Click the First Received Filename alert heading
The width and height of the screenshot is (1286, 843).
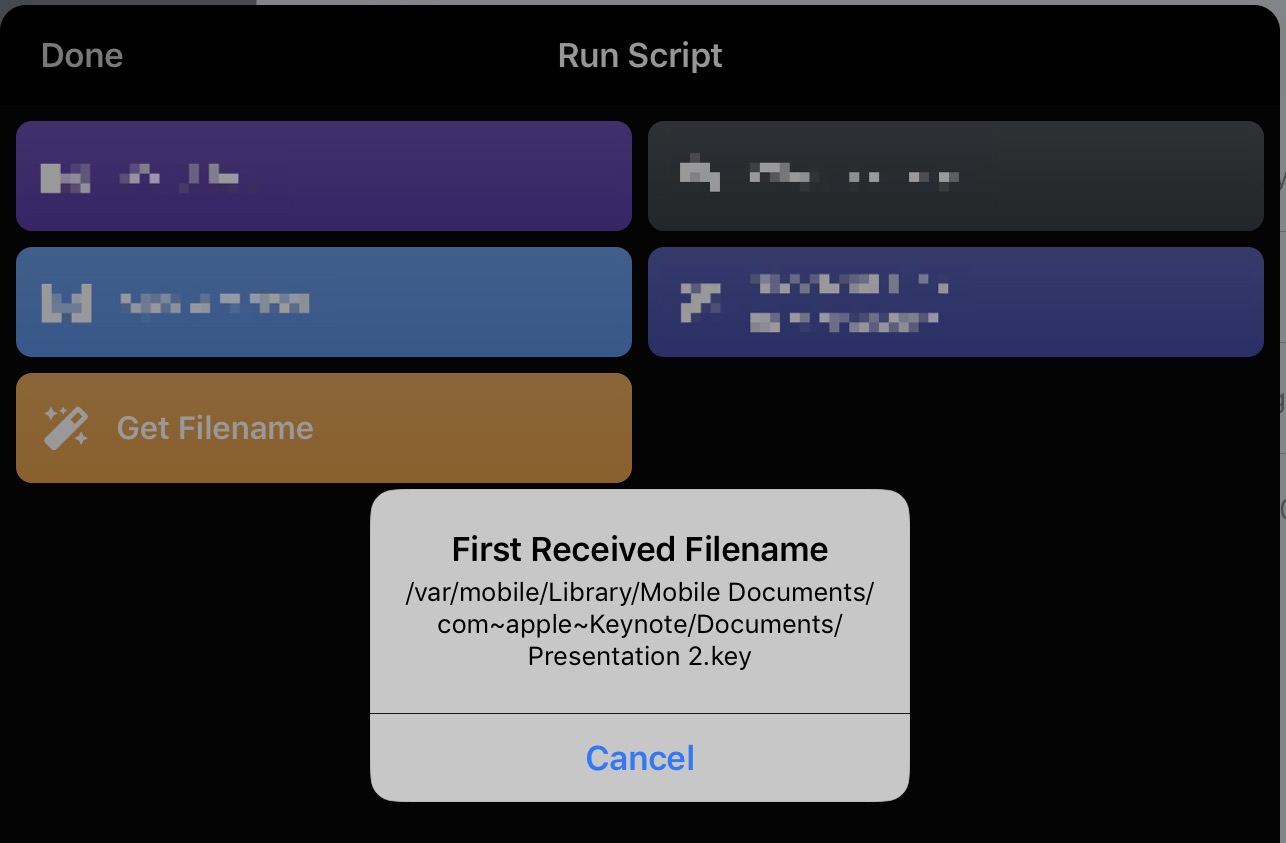640,549
